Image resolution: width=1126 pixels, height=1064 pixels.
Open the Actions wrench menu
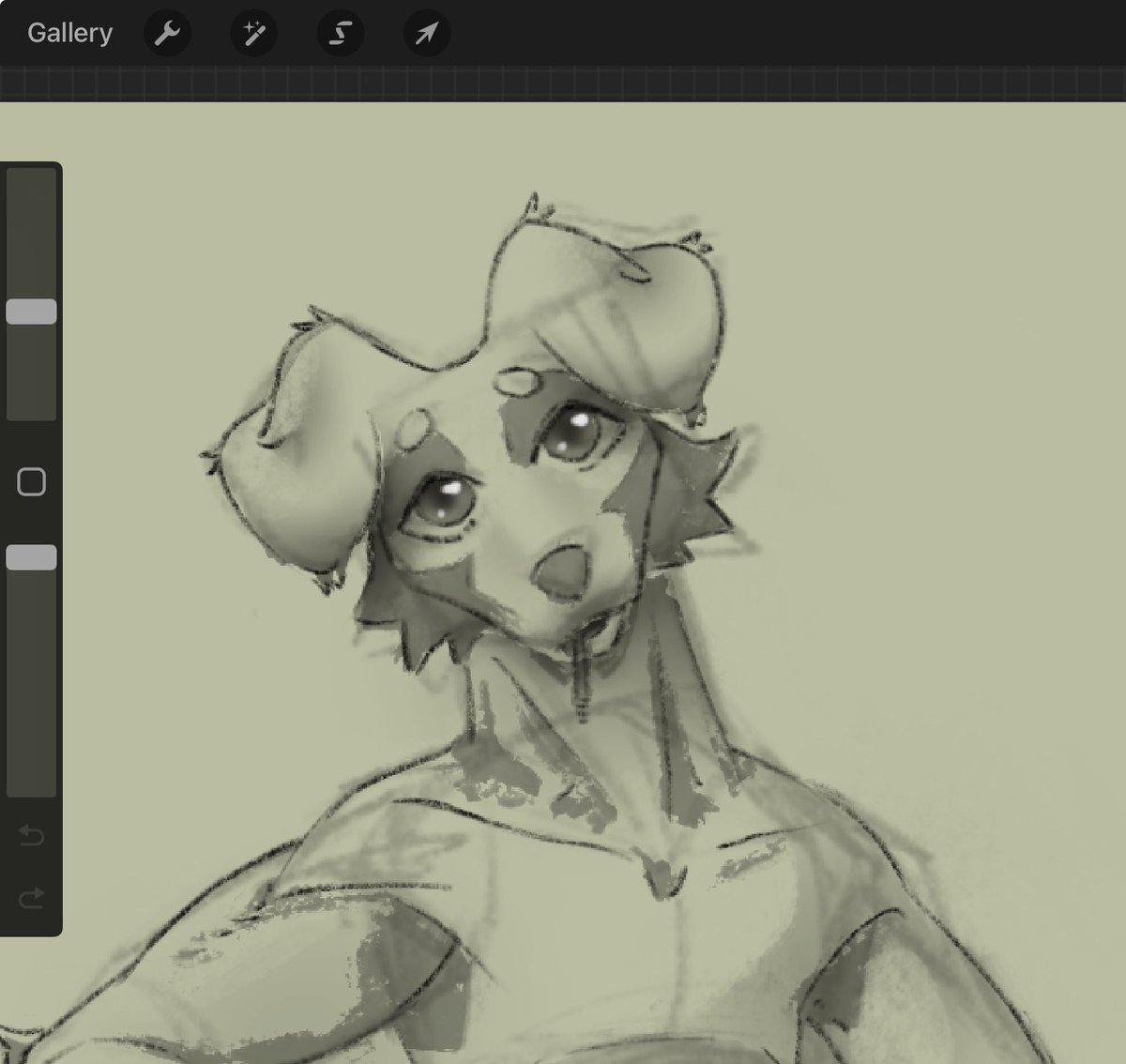tap(167, 34)
